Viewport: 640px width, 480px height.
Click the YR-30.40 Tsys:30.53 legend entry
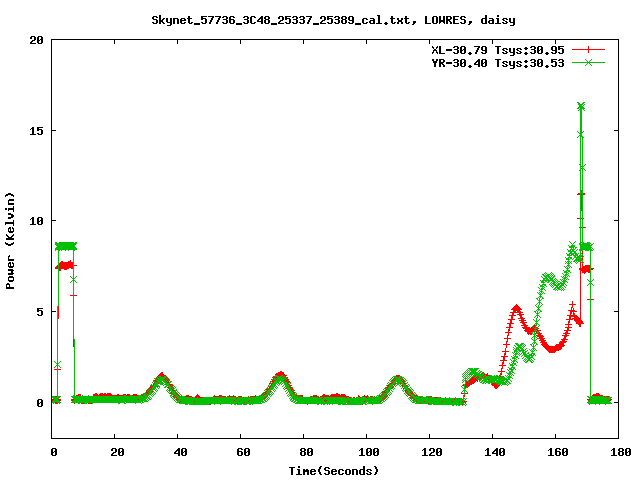pyautogui.click(x=498, y=63)
